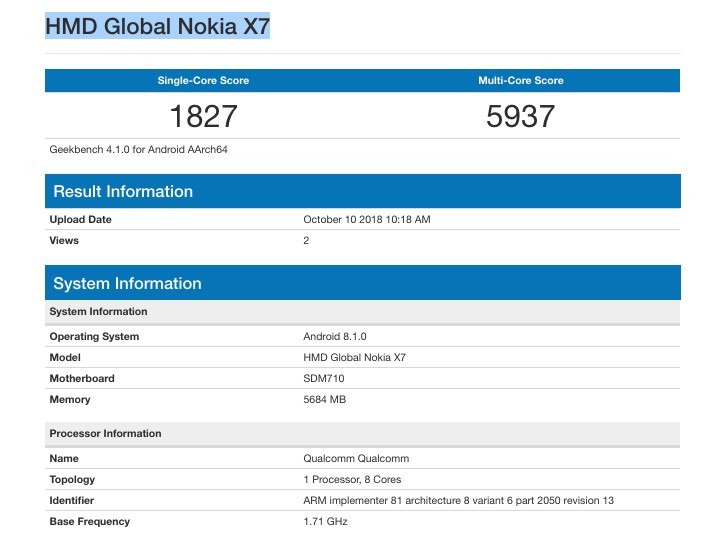Select the 'Multi-Core Score' header
728x540 pixels.
pos(521,80)
